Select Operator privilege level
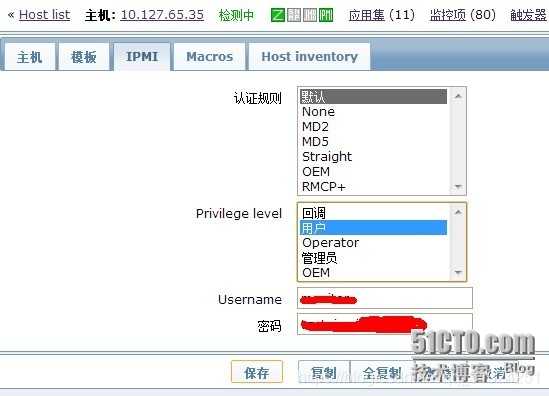Viewport: 549px width, 396px height. pyautogui.click(x=373, y=243)
